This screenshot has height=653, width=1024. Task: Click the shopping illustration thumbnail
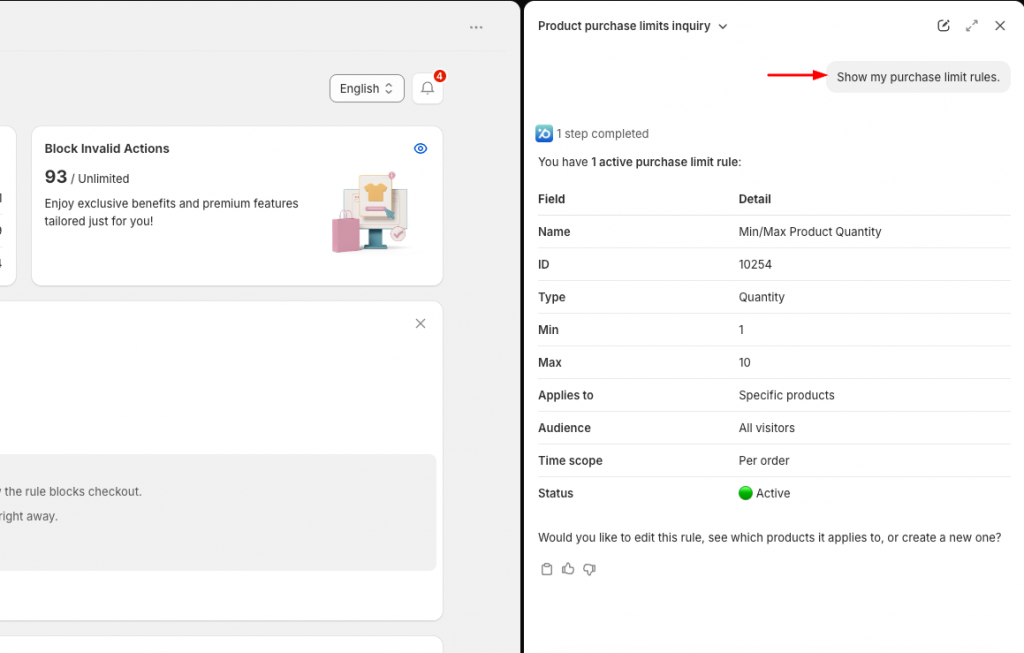[x=370, y=212]
